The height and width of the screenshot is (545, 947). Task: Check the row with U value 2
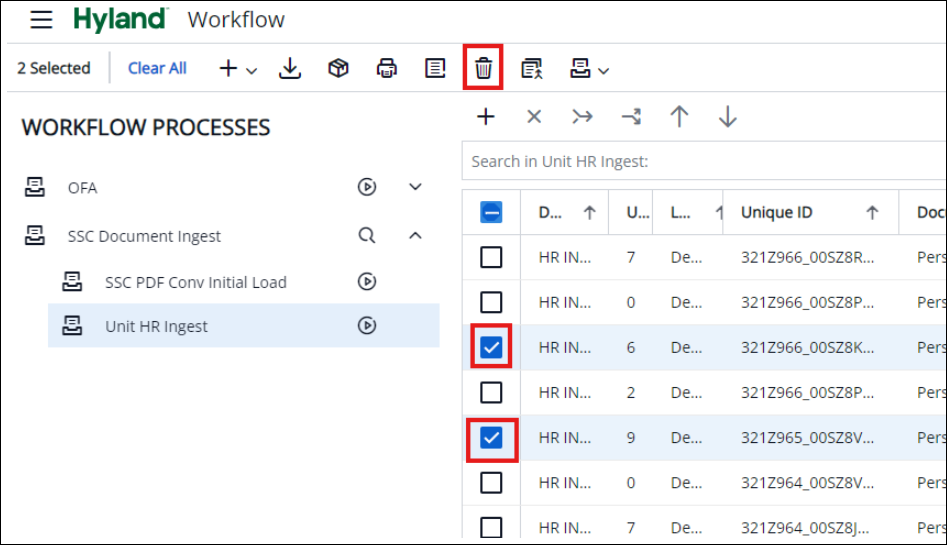(x=491, y=393)
